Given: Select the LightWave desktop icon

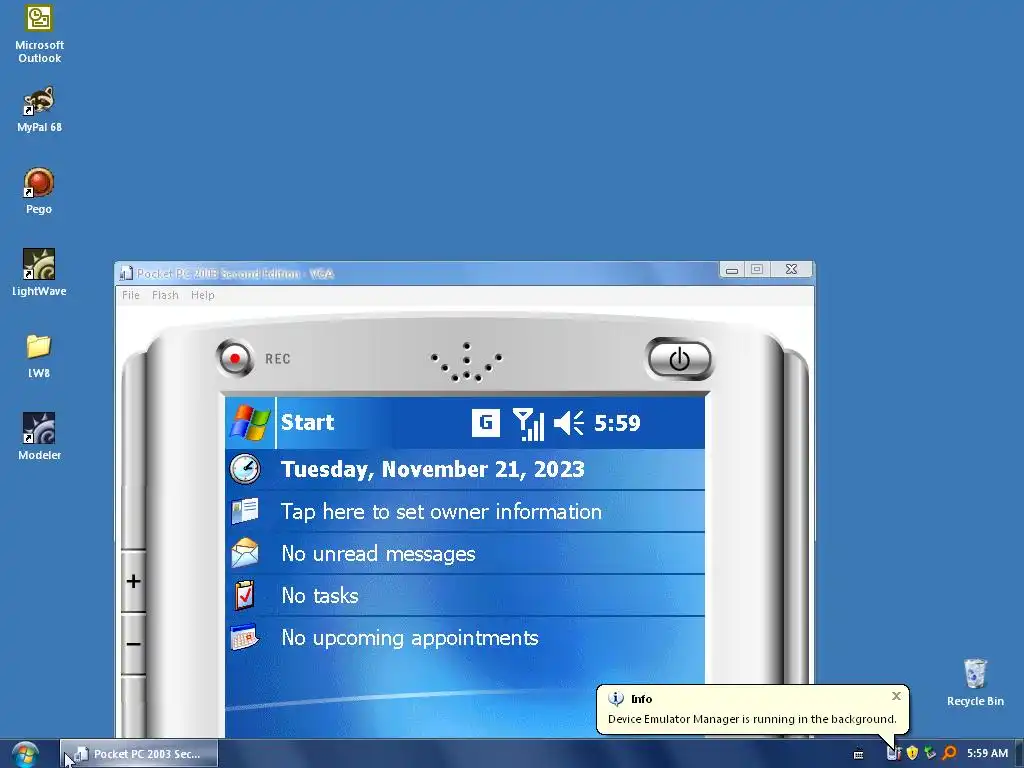Looking at the screenshot, I should 39,273.
